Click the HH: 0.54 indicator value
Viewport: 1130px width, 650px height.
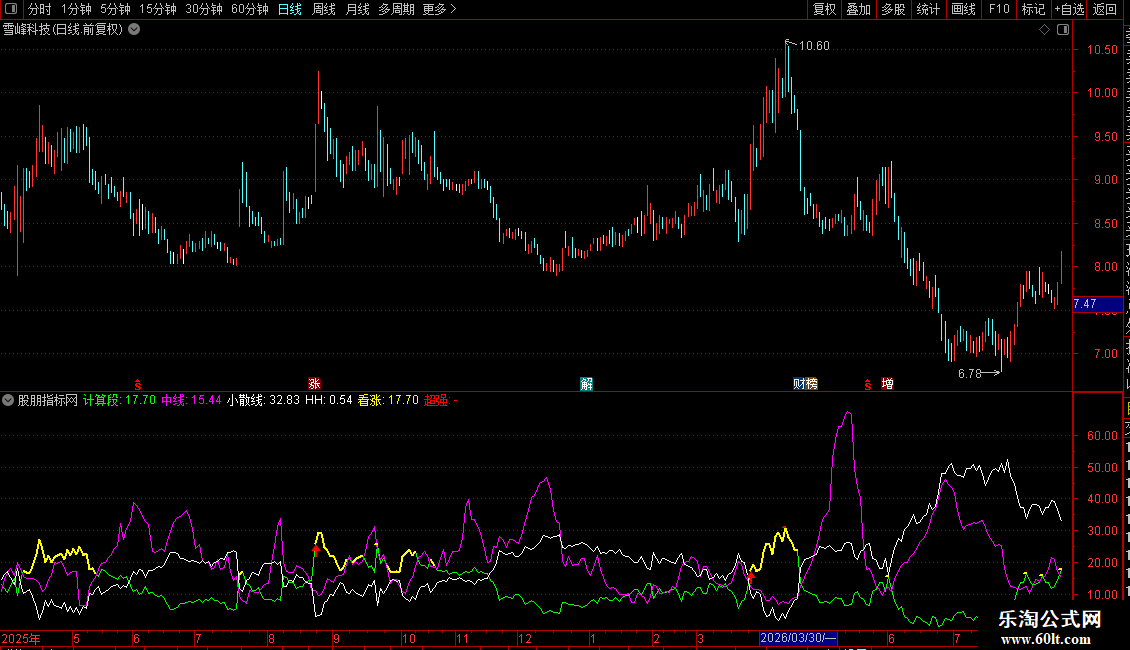click(329, 400)
